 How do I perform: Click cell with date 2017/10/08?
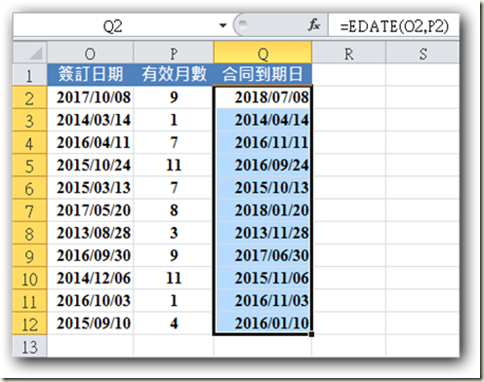click(90, 97)
